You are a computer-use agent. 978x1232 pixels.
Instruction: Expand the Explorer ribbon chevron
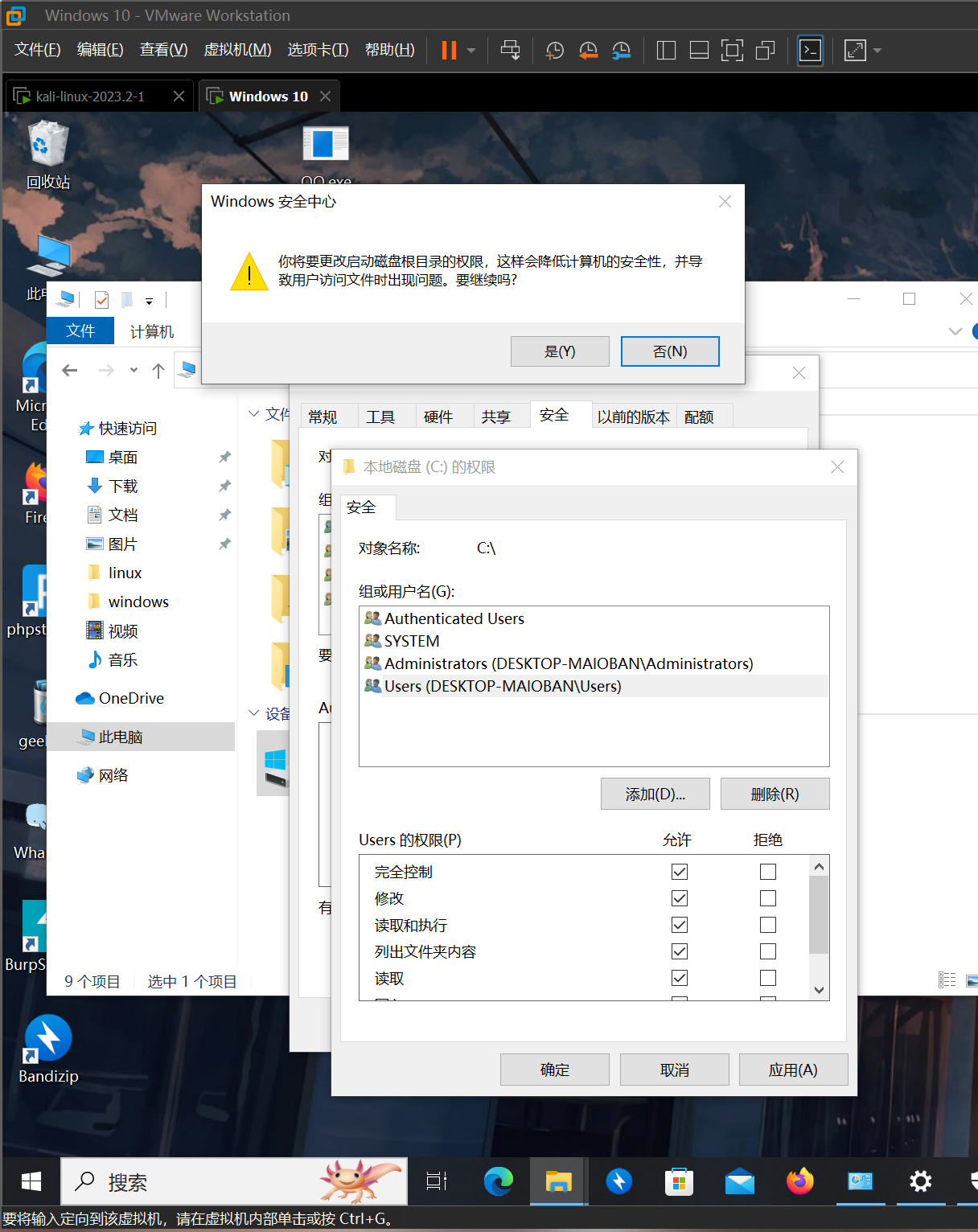(955, 331)
